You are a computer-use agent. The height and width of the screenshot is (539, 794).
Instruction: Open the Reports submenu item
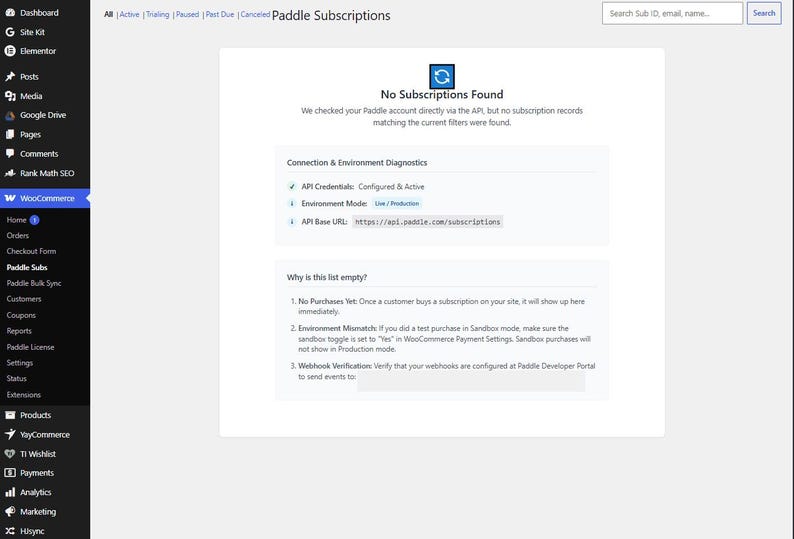(x=19, y=331)
